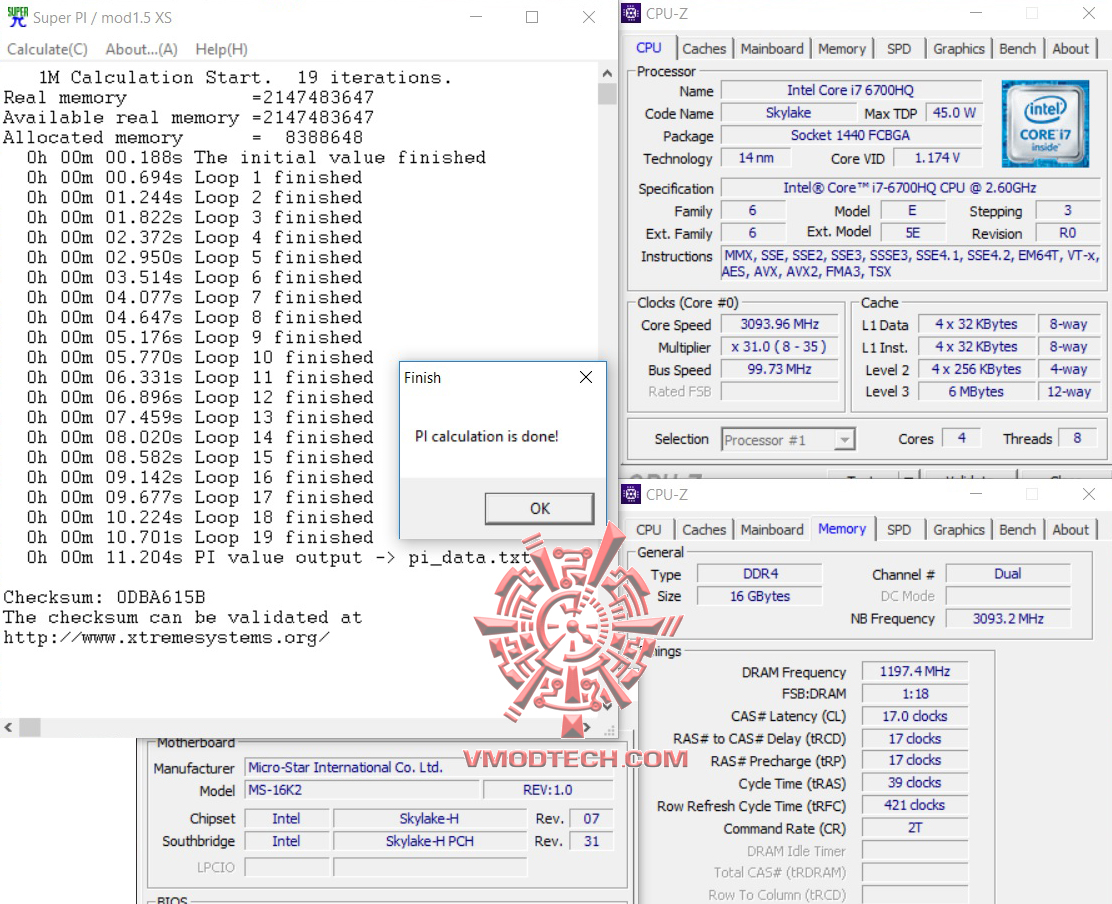Click the Package value Socket 1440 FCBGA
The height and width of the screenshot is (904, 1112).
(x=850, y=135)
